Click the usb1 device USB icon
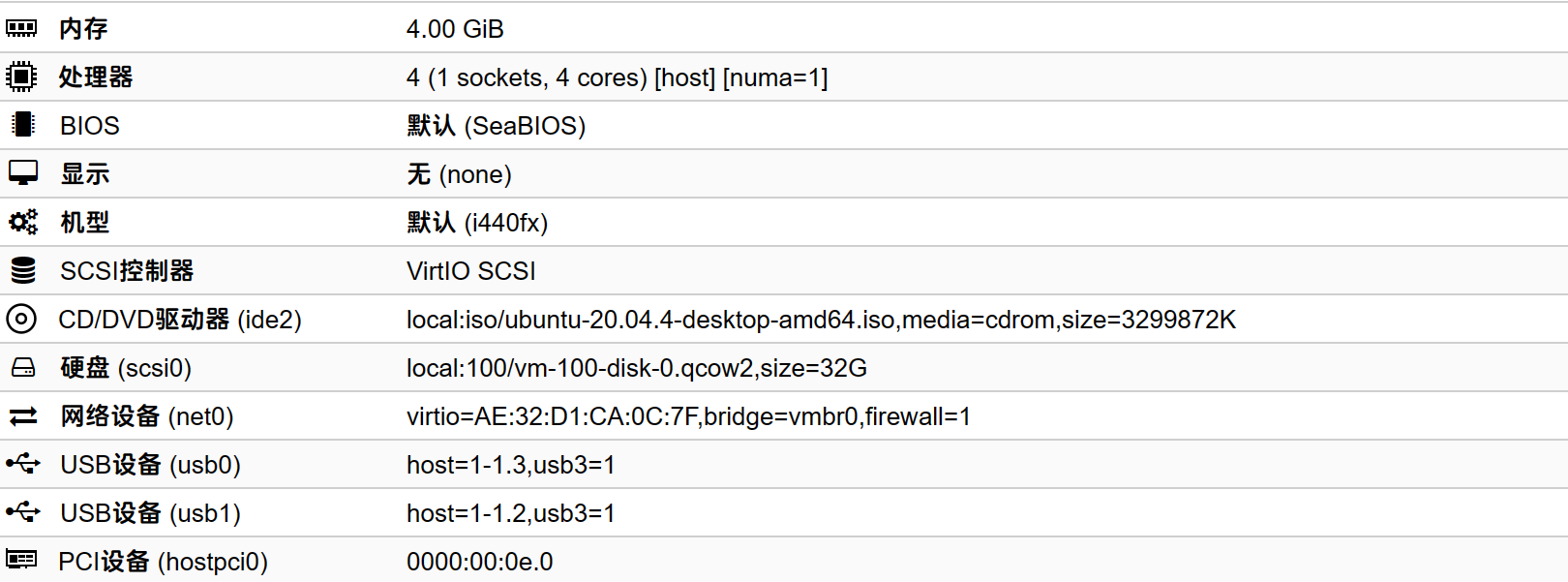The height and width of the screenshot is (582, 1568). [22, 512]
